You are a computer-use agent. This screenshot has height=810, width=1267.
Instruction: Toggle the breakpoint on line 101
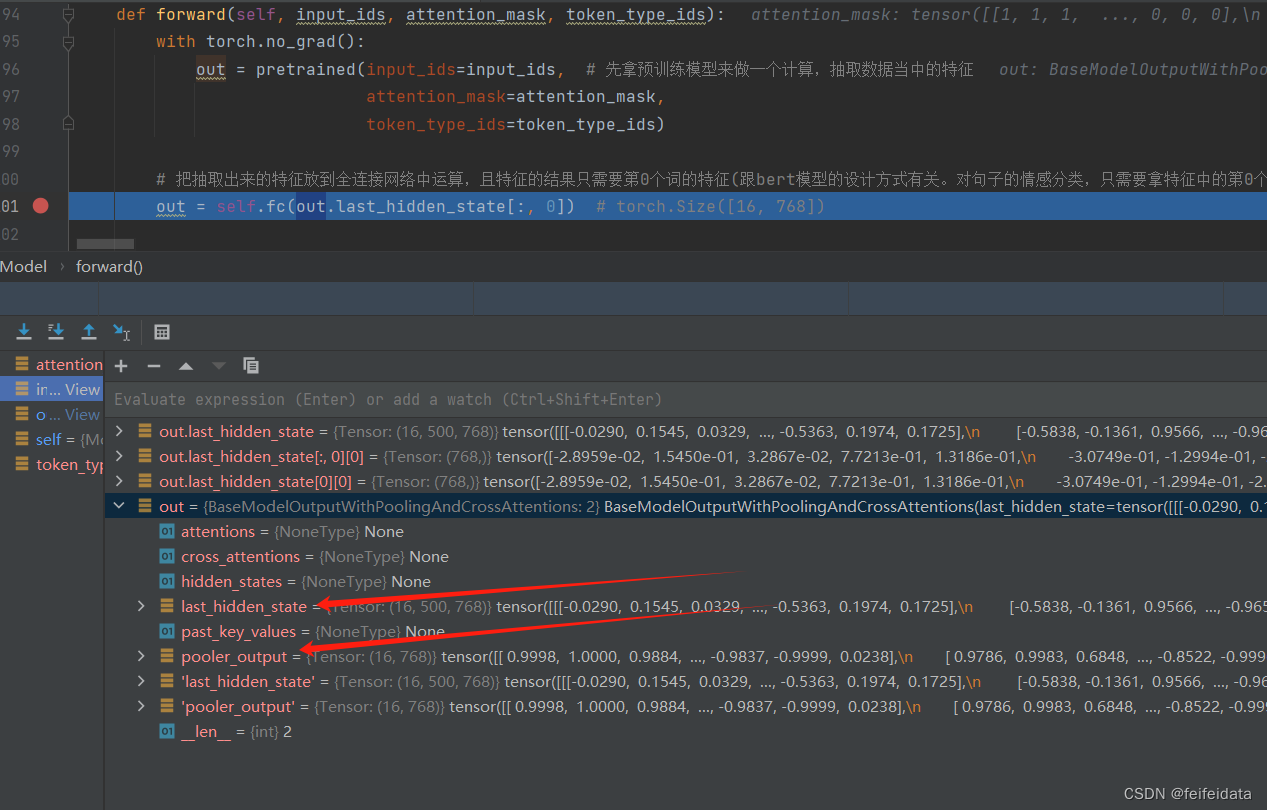coord(40,206)
